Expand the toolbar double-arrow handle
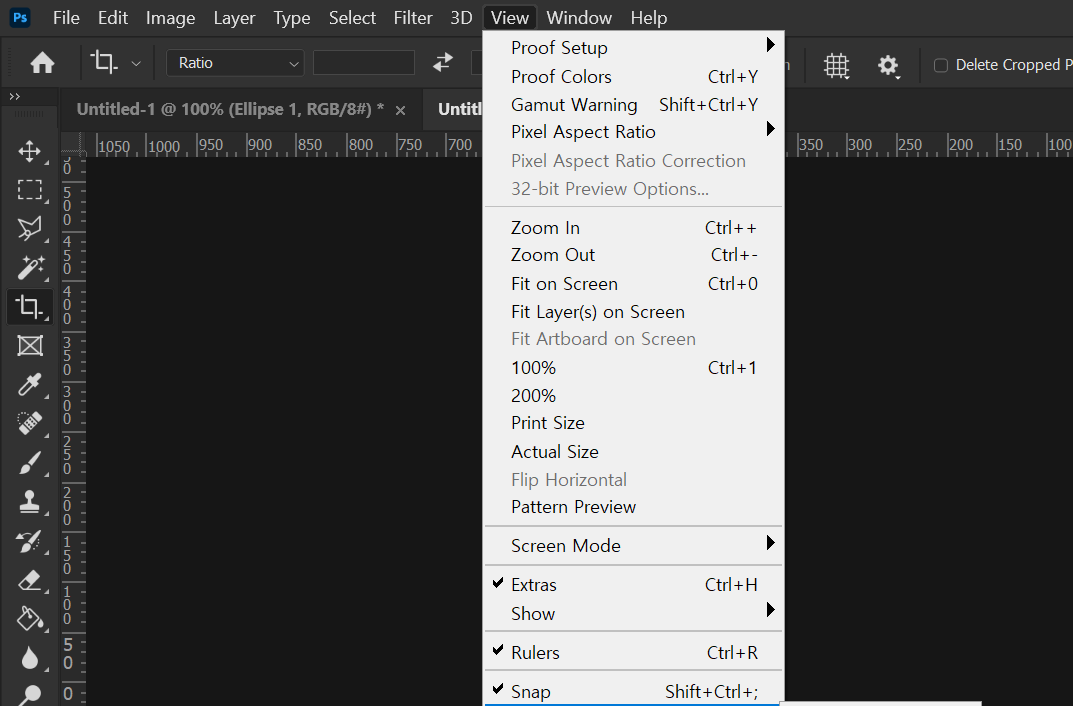 (x=14, y=97)
